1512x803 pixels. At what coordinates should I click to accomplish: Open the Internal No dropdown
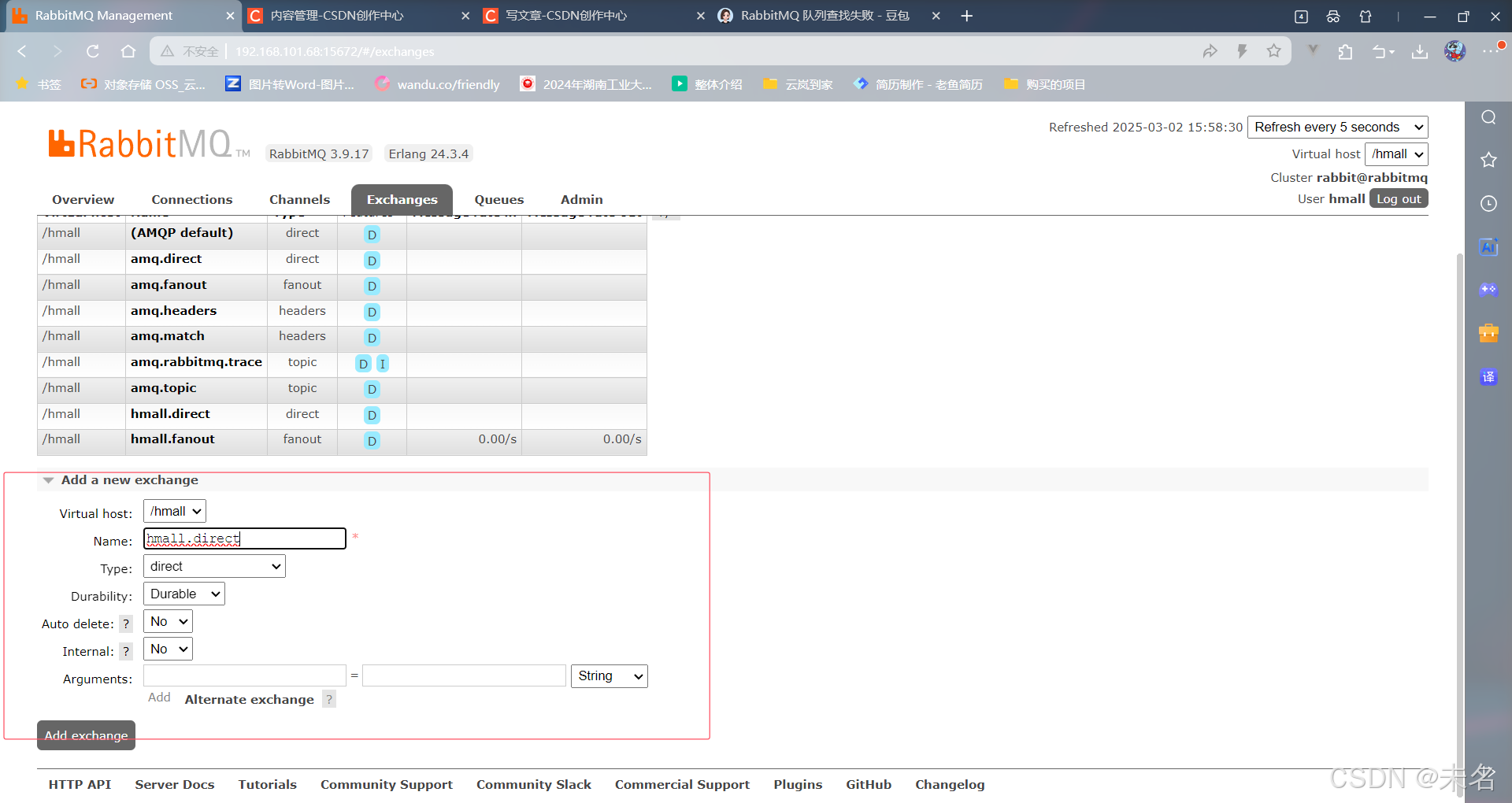(168, 649)
